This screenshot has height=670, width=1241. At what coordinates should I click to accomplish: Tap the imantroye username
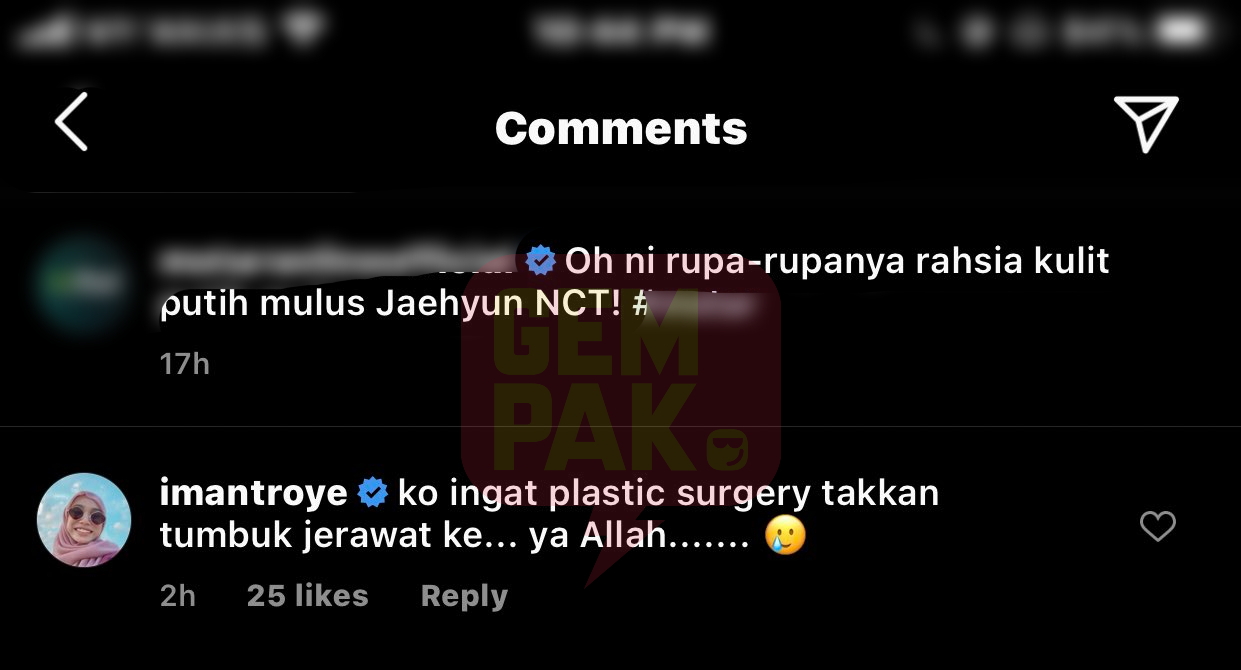click(253, 493)
